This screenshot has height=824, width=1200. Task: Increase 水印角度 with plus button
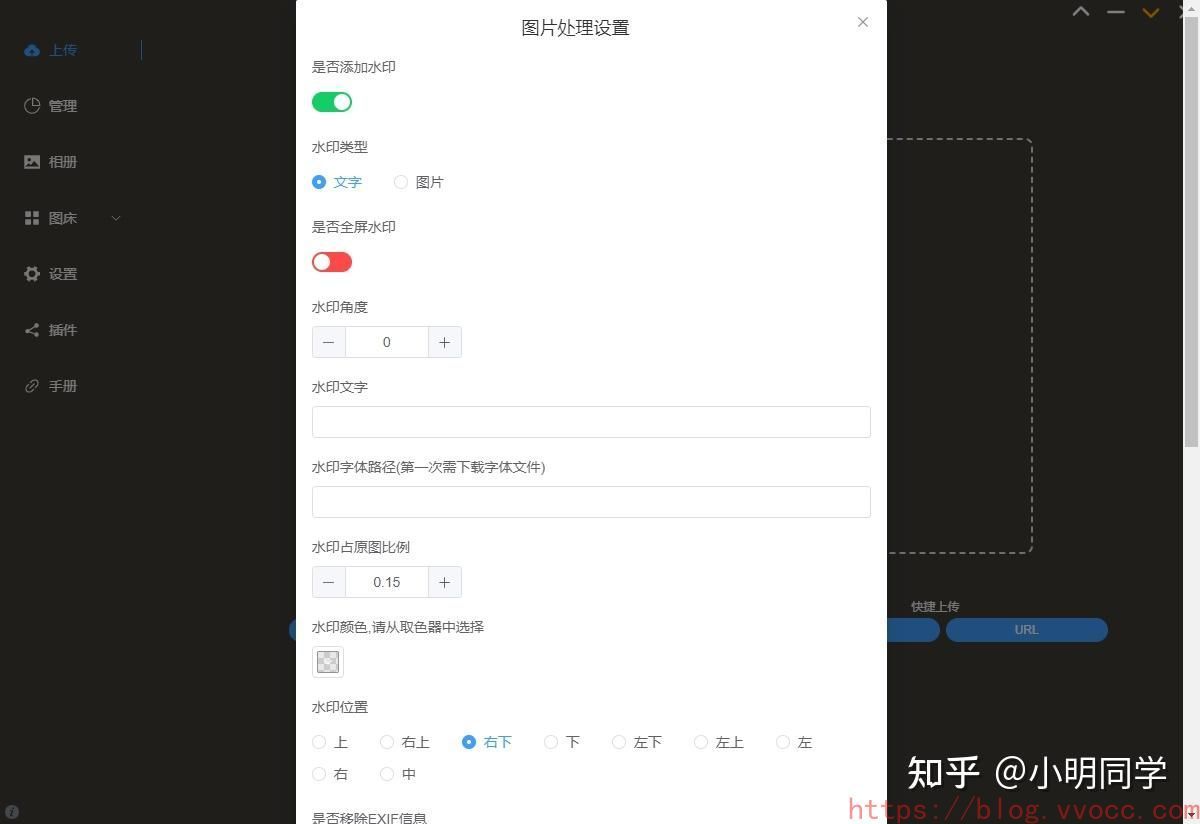[x=444, y=342]
